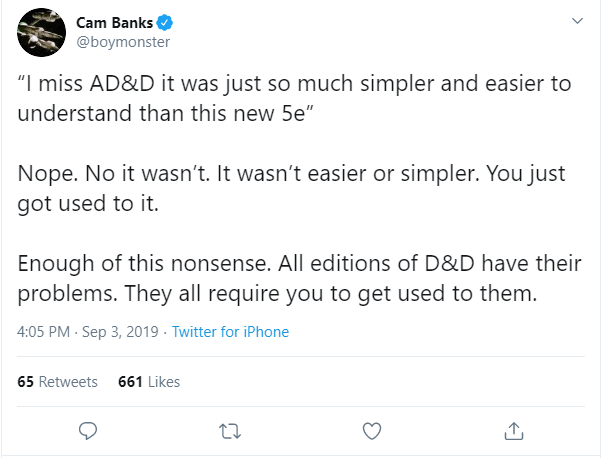Open the Twitter for iPhone source link

pyautogui.click(x=230, y=332)
